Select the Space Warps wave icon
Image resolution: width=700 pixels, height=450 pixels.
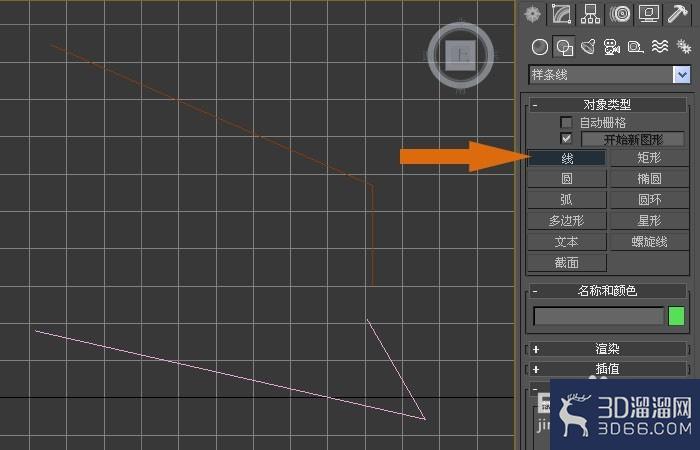660,47
